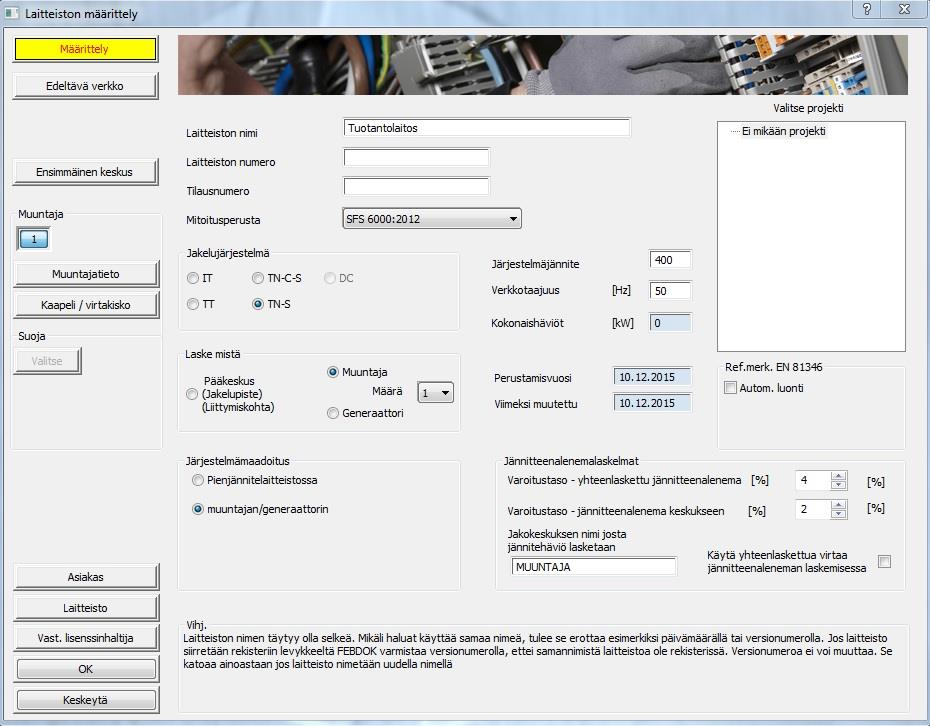The width and height of the screenshot is (930, 726).
Task: Select the Muuntaja radio under Laske mistä
Action: click(333, 372)
